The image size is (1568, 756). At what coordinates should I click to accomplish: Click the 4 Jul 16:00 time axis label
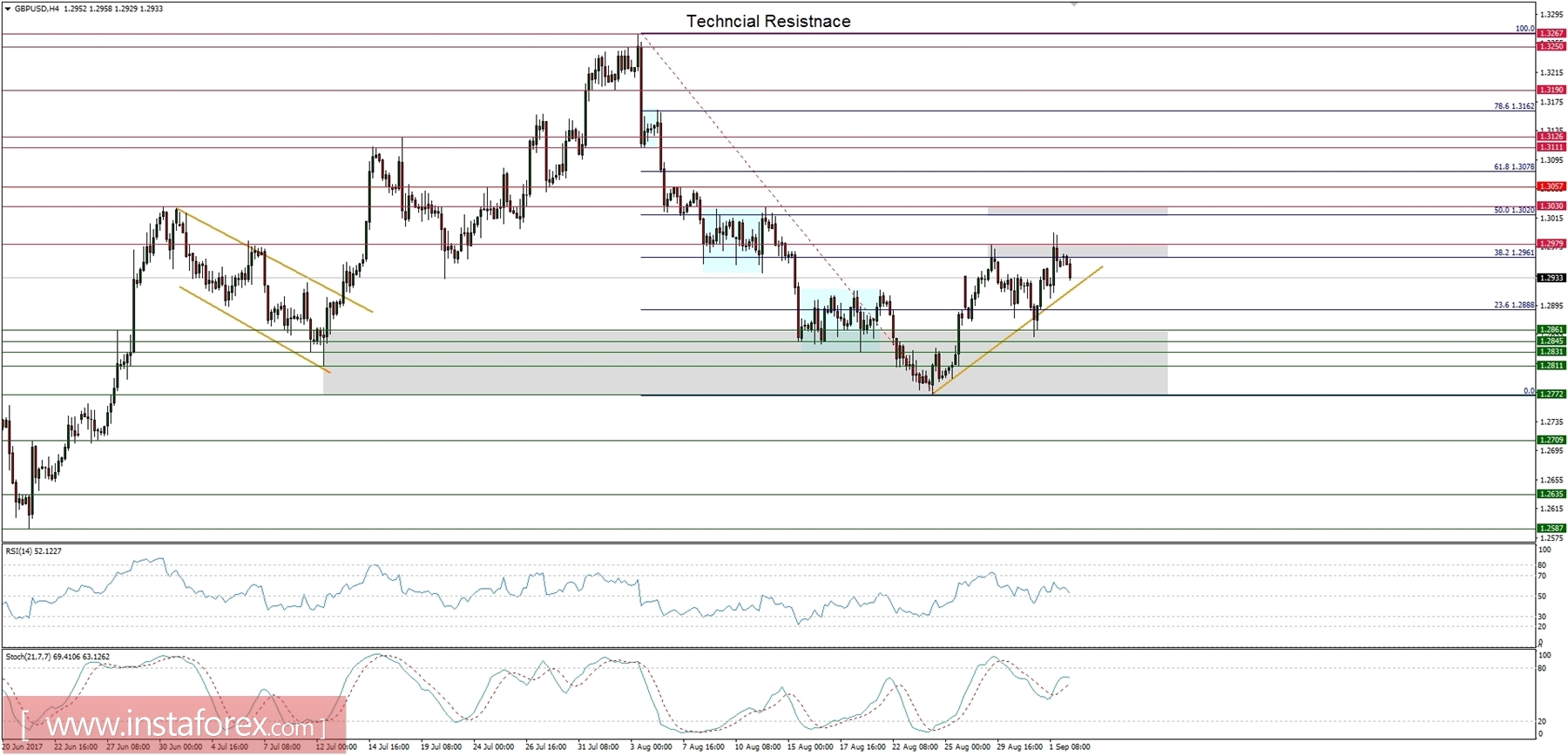point(230,747)
